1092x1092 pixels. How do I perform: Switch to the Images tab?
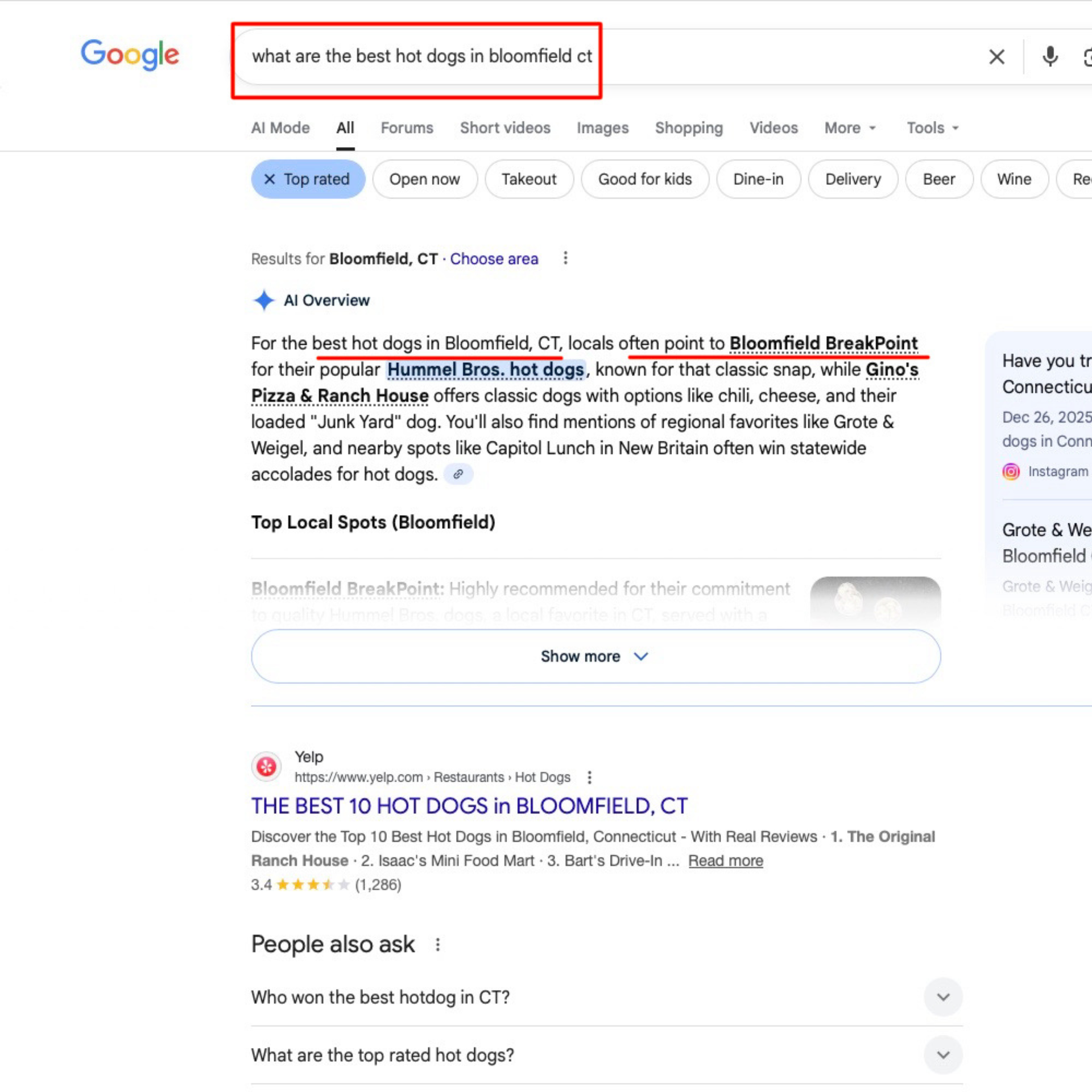(x=602, y=128)
